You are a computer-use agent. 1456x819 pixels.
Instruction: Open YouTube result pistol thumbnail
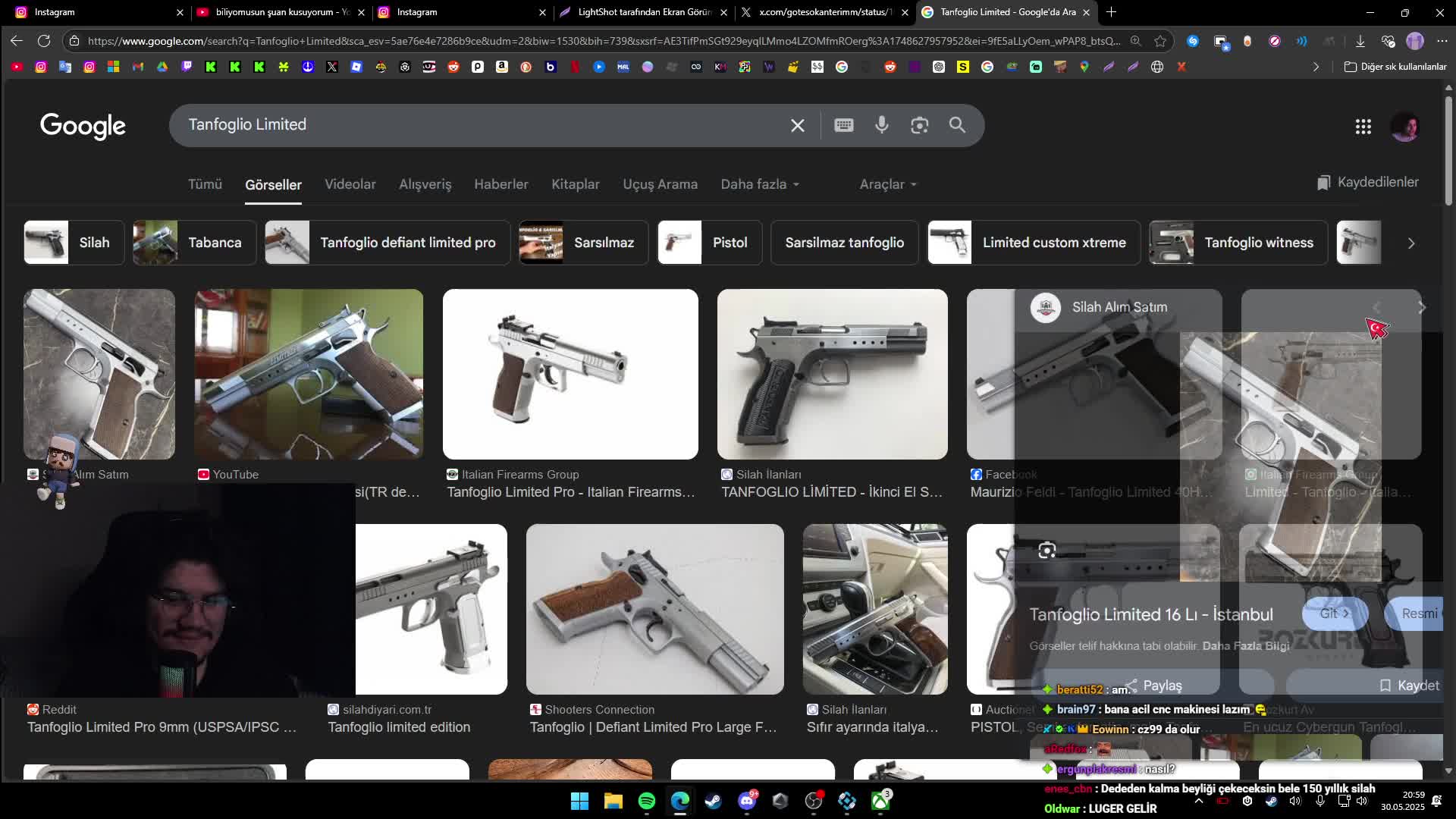click(309, 374)
